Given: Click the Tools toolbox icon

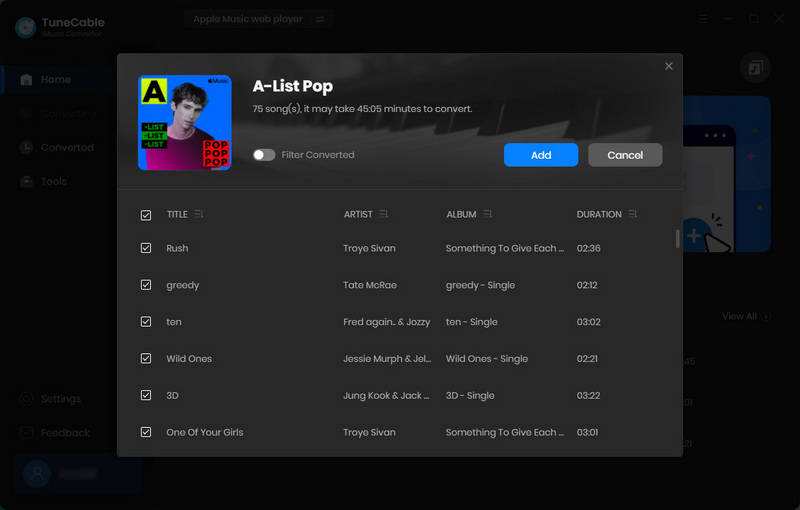Looking at the screenshot, I should point(26,182).
